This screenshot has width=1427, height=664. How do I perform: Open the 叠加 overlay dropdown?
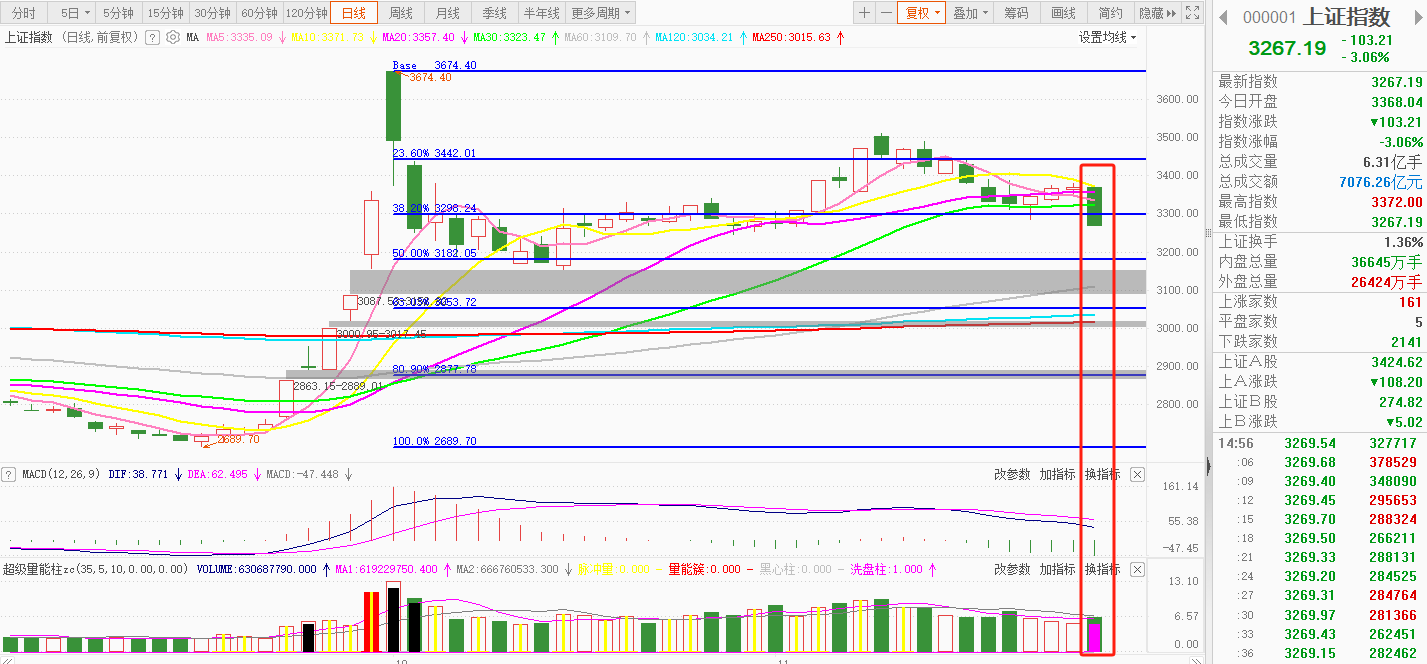pos(970,13)
